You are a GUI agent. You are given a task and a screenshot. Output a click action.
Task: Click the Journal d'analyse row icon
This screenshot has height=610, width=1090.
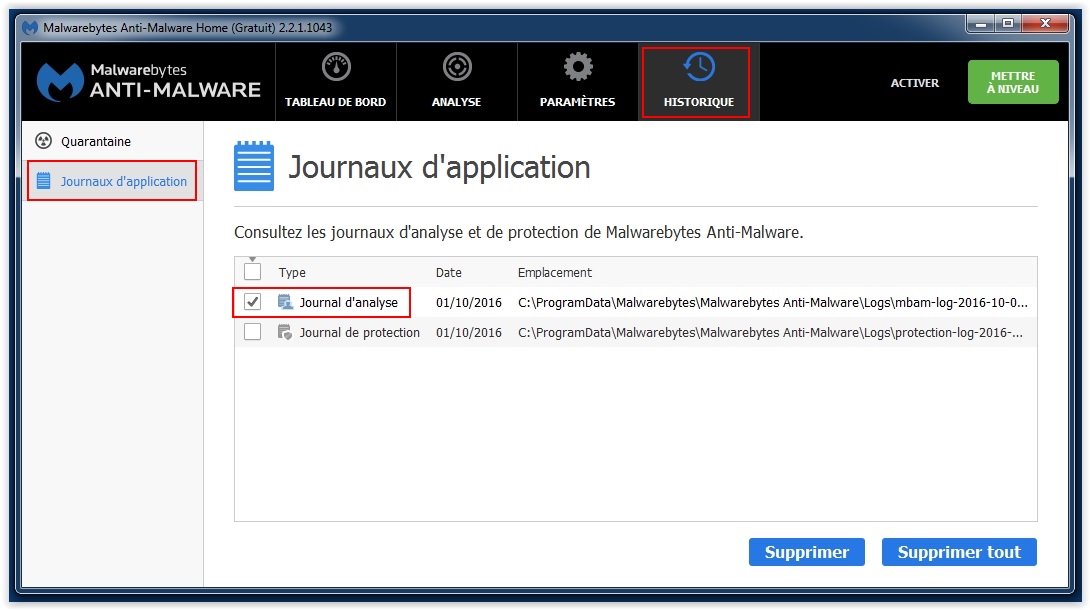point(285,302)
